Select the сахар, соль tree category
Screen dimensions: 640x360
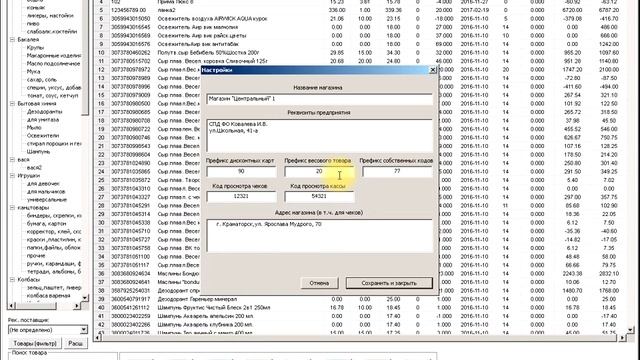[42, 80]
